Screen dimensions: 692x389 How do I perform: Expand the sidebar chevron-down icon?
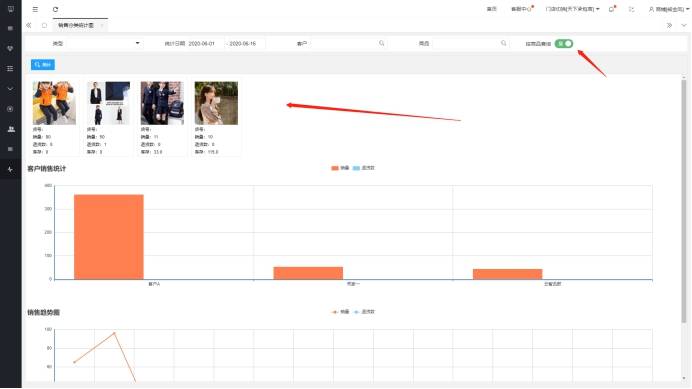pos(11,89)
